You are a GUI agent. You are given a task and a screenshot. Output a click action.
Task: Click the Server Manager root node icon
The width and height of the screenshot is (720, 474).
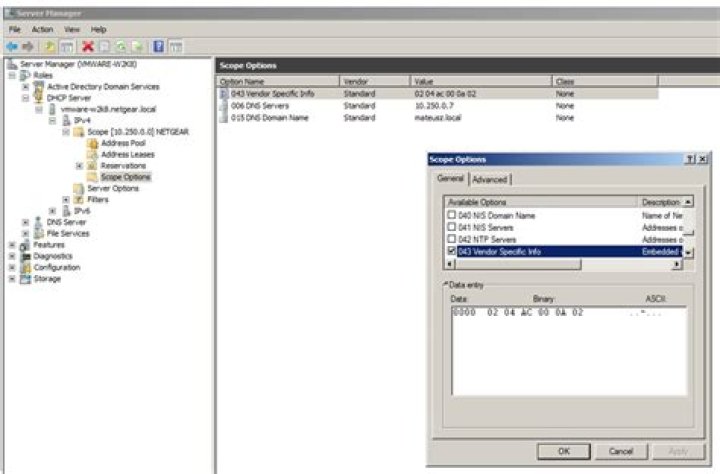pyautogui.click(x=12, y=64)
